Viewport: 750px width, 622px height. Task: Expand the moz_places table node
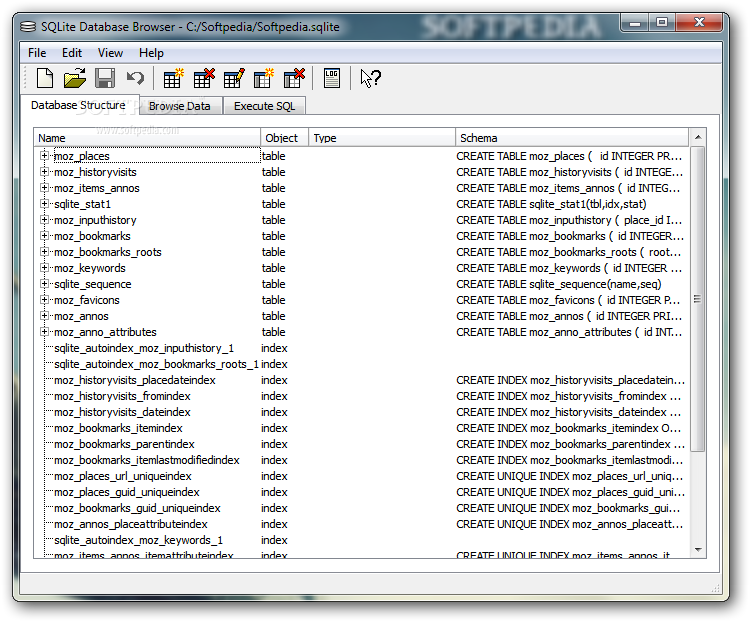(x=44, y=156)
